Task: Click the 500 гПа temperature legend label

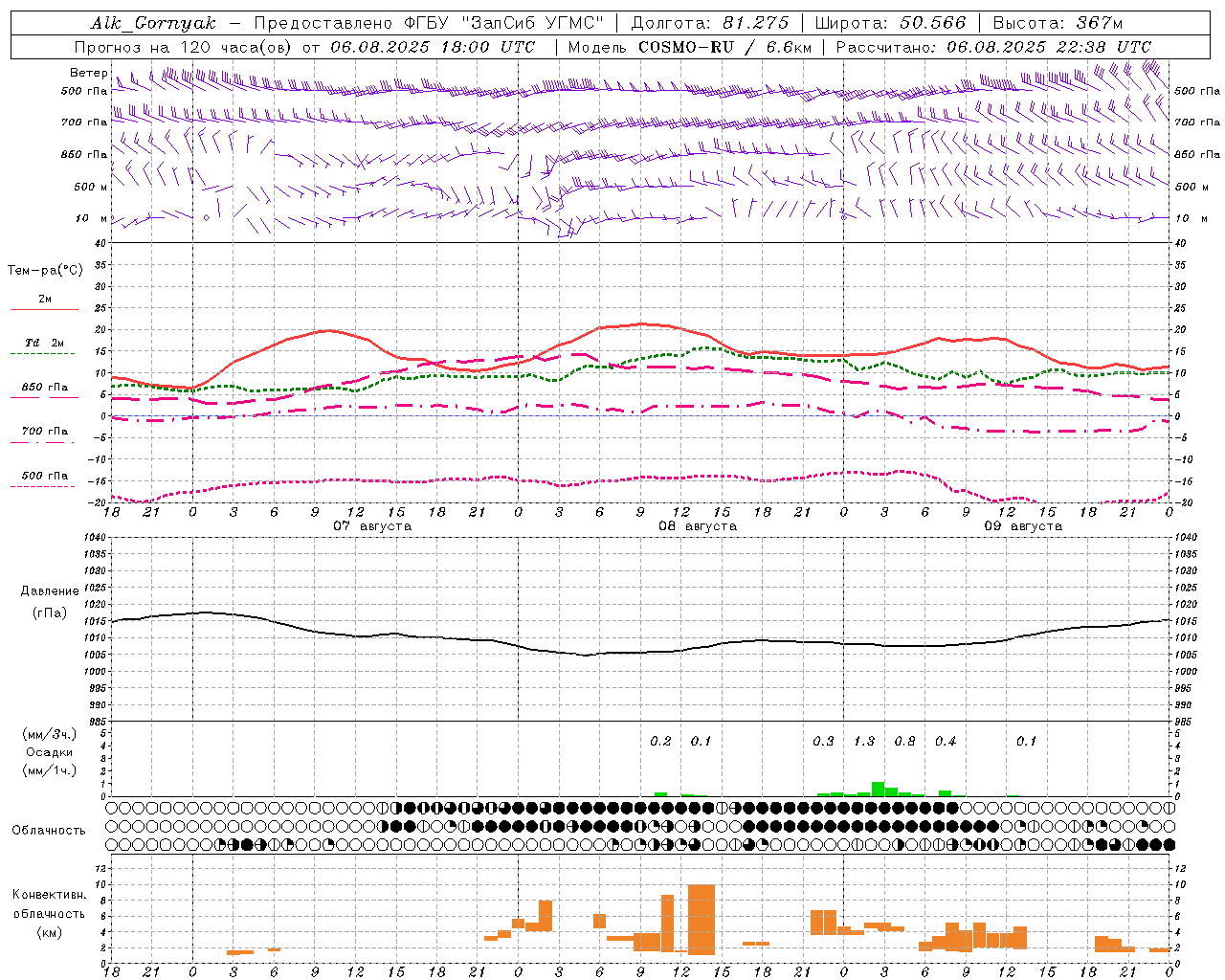Action: click(x=45, y=476)
